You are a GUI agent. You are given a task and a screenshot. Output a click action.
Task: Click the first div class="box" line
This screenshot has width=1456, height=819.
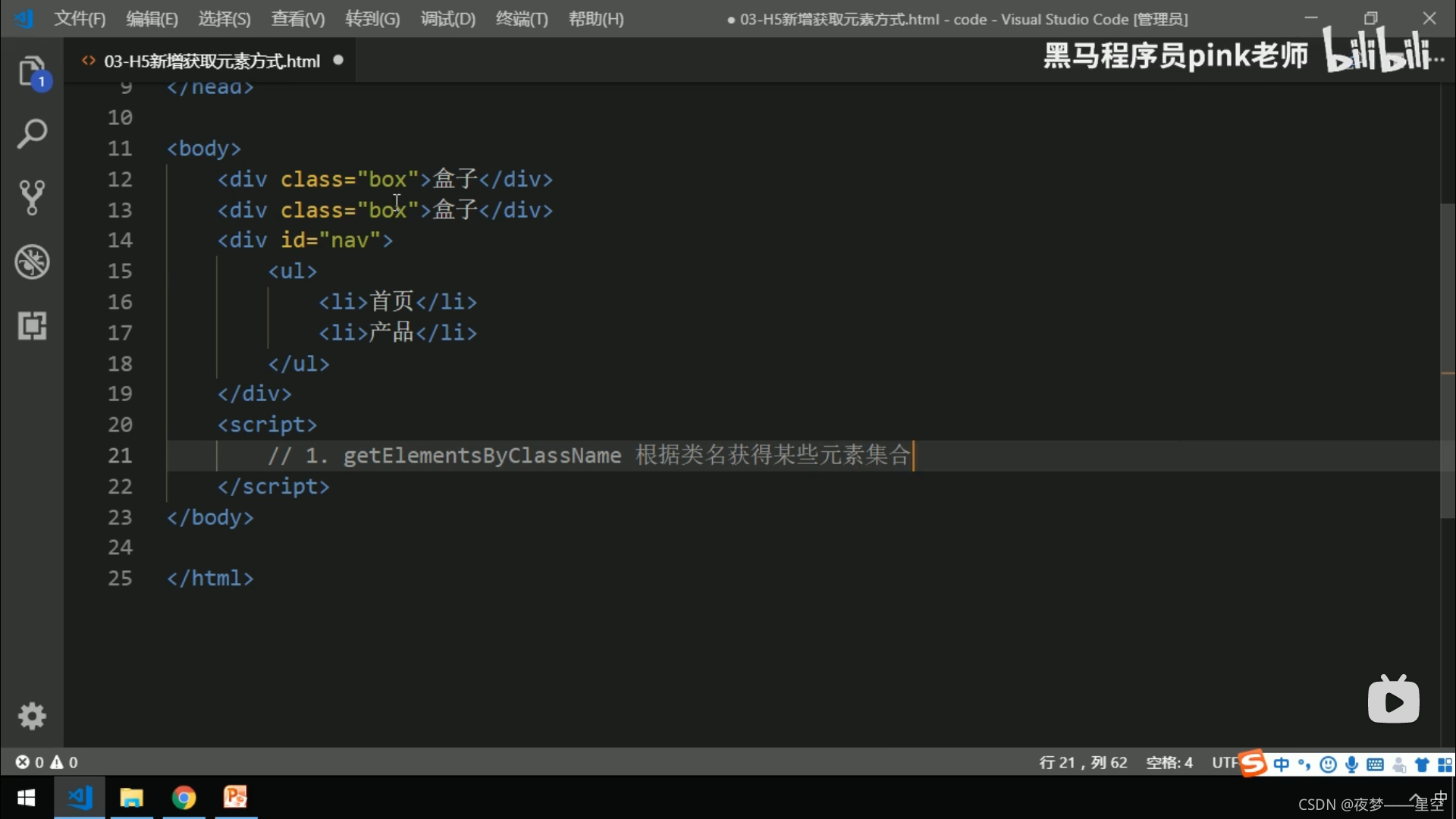tap(385, 180)
